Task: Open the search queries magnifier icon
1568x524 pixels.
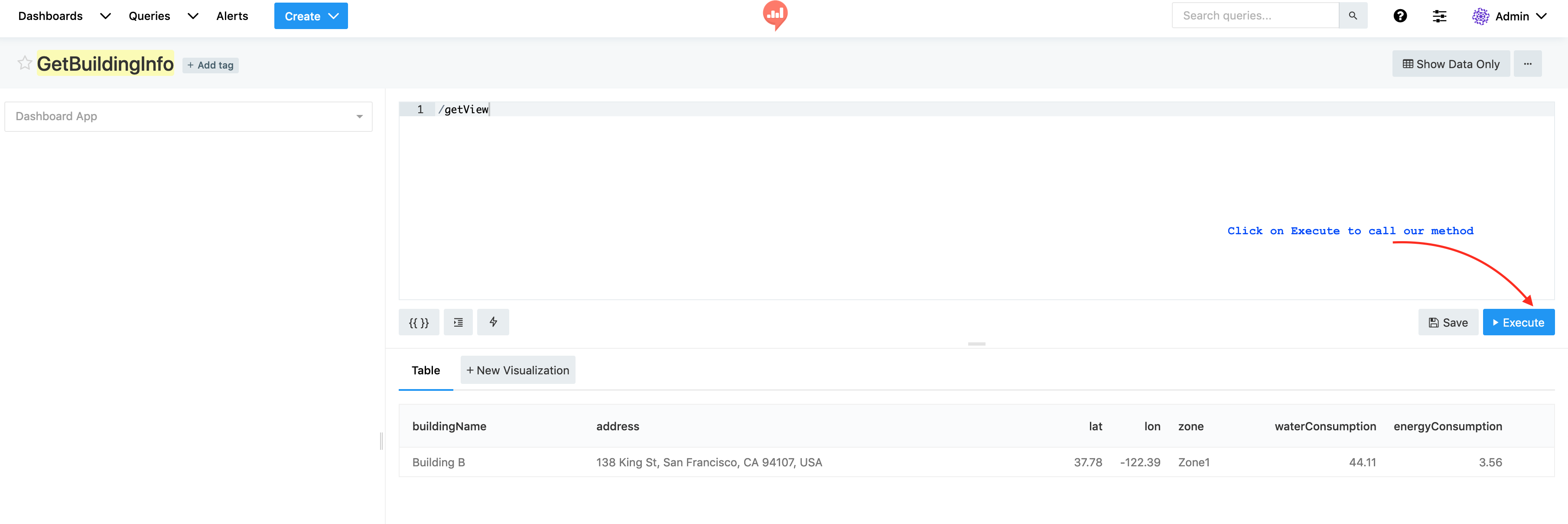Action: (1353, 15)
